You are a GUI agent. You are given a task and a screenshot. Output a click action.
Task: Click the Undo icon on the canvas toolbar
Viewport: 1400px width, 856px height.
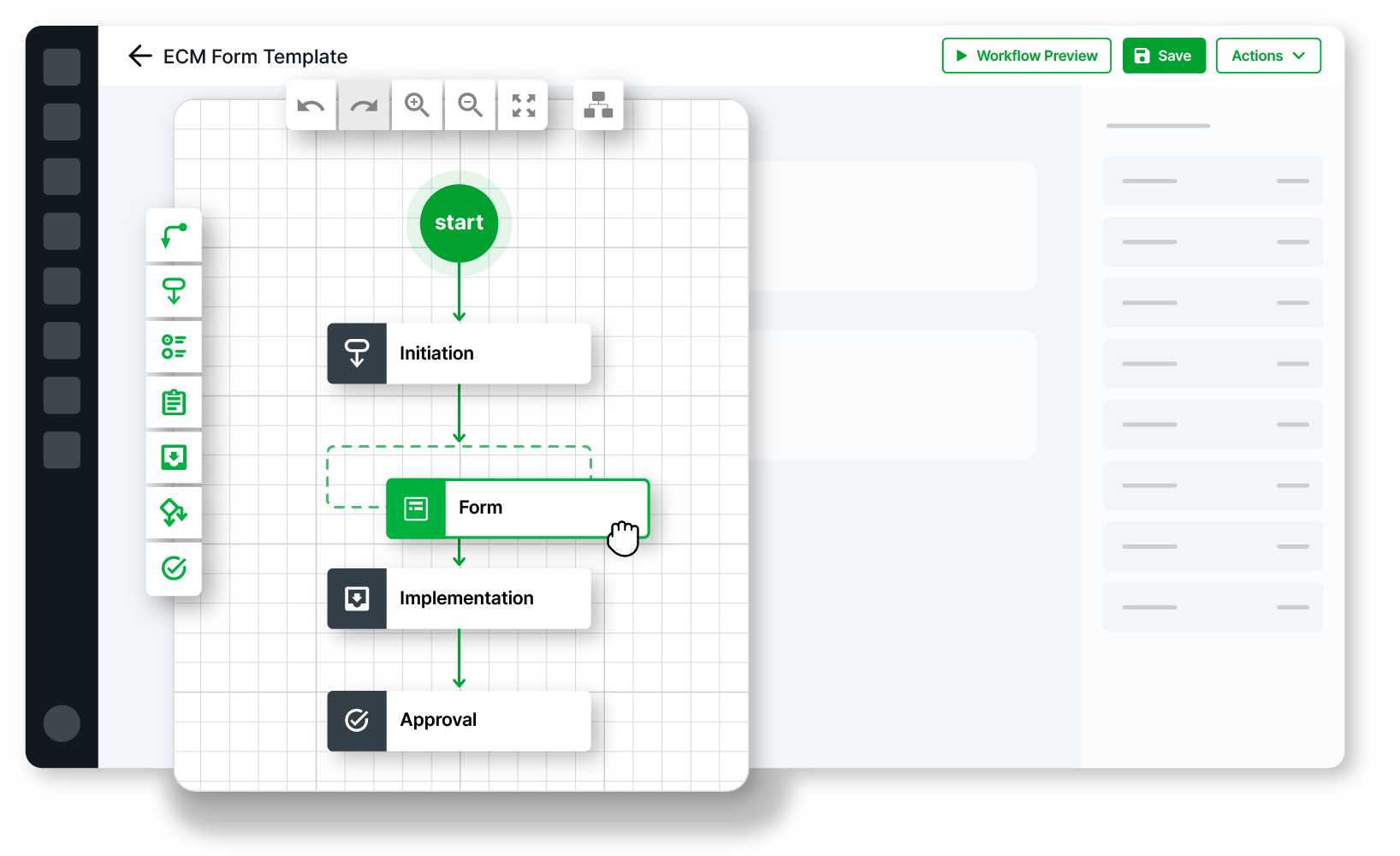pyautogui.click(x=311, y=104)
